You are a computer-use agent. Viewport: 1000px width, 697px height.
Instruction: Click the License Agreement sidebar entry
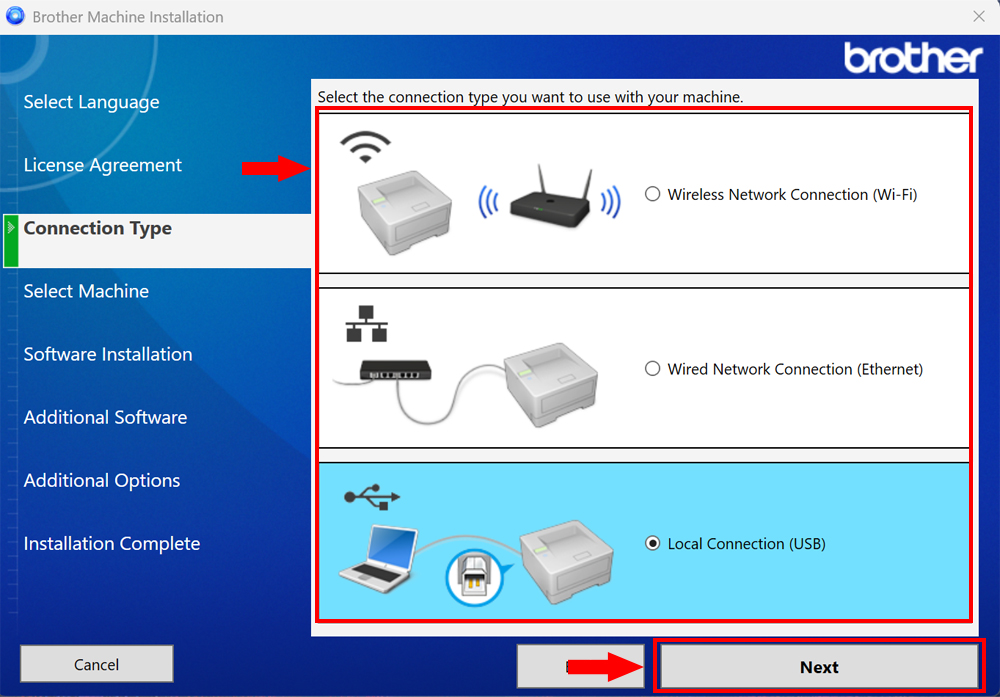[x=102, y=165]
